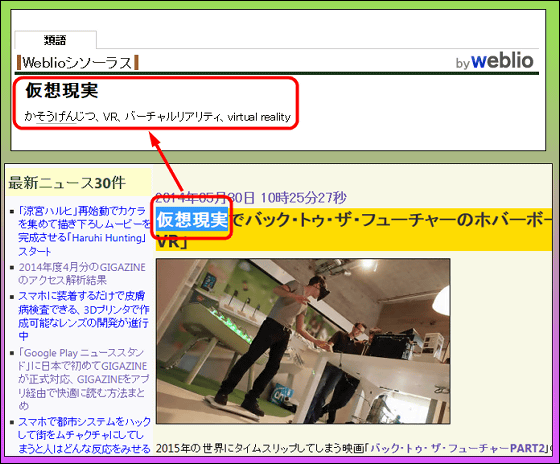Viewport: 560px width, 464px height.
Task: Click the 最新ニュース30件 heading
Action: point(67,183)
